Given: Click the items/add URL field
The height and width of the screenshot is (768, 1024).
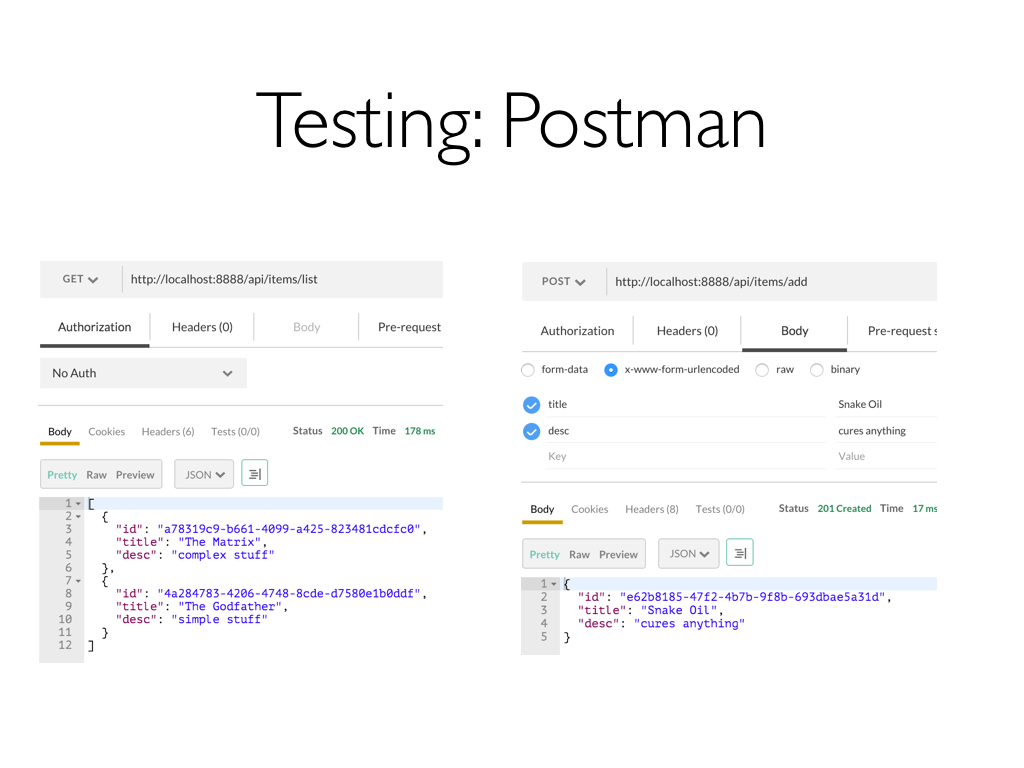Looking at the screenshot, I should (772, 281).
